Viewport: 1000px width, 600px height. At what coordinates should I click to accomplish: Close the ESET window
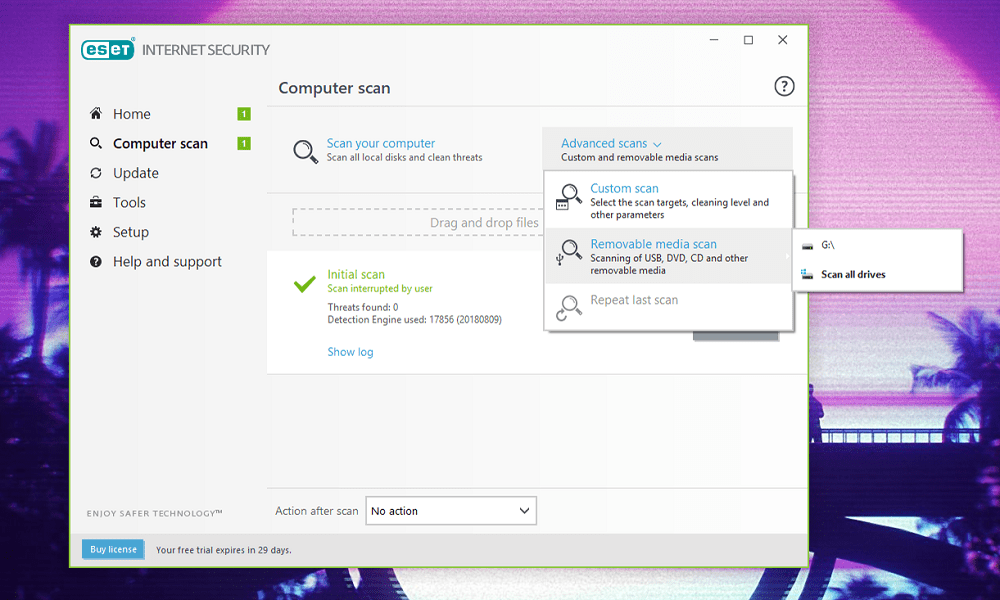click(x=783, y=40)
